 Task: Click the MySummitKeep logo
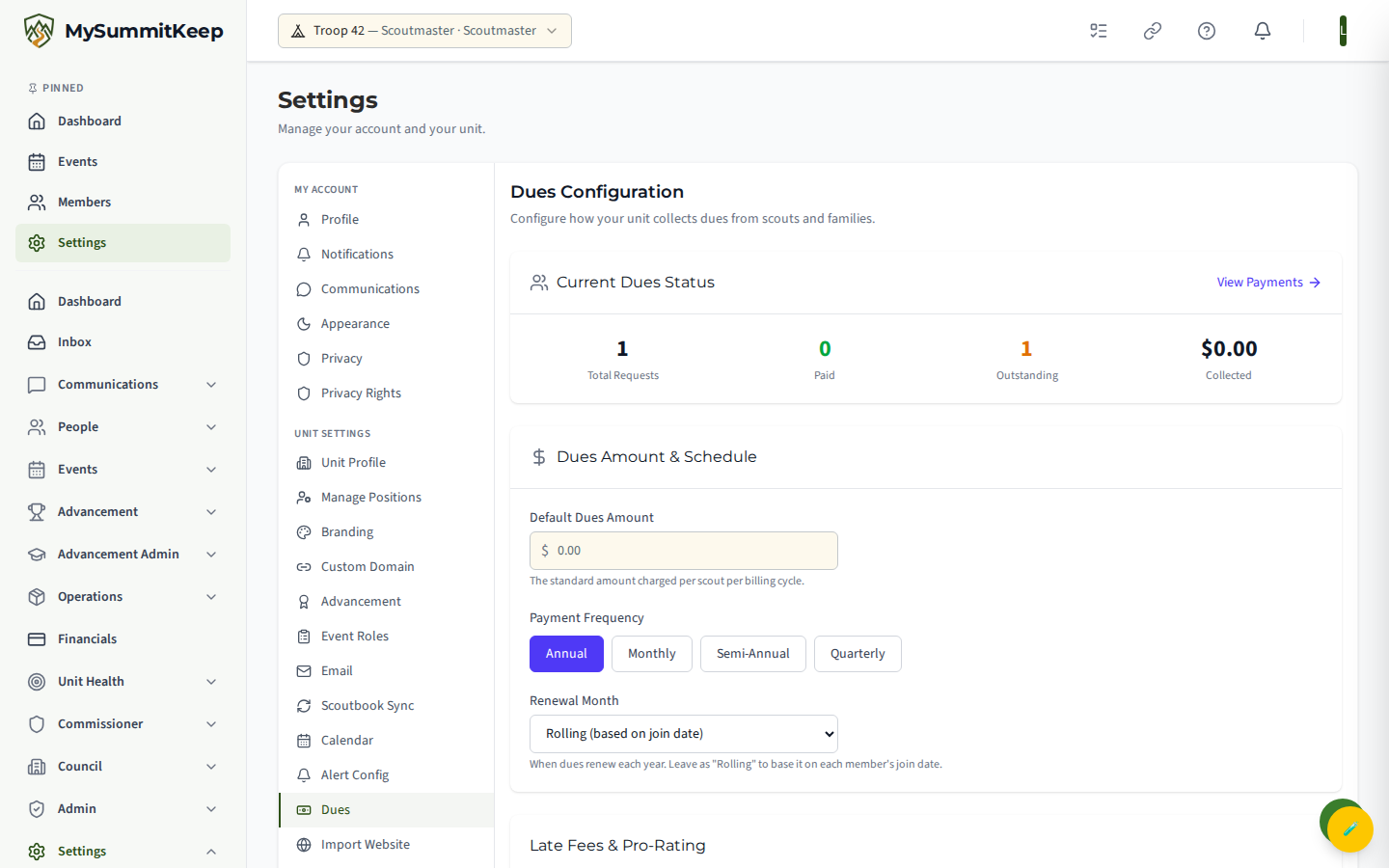(123, 31)
